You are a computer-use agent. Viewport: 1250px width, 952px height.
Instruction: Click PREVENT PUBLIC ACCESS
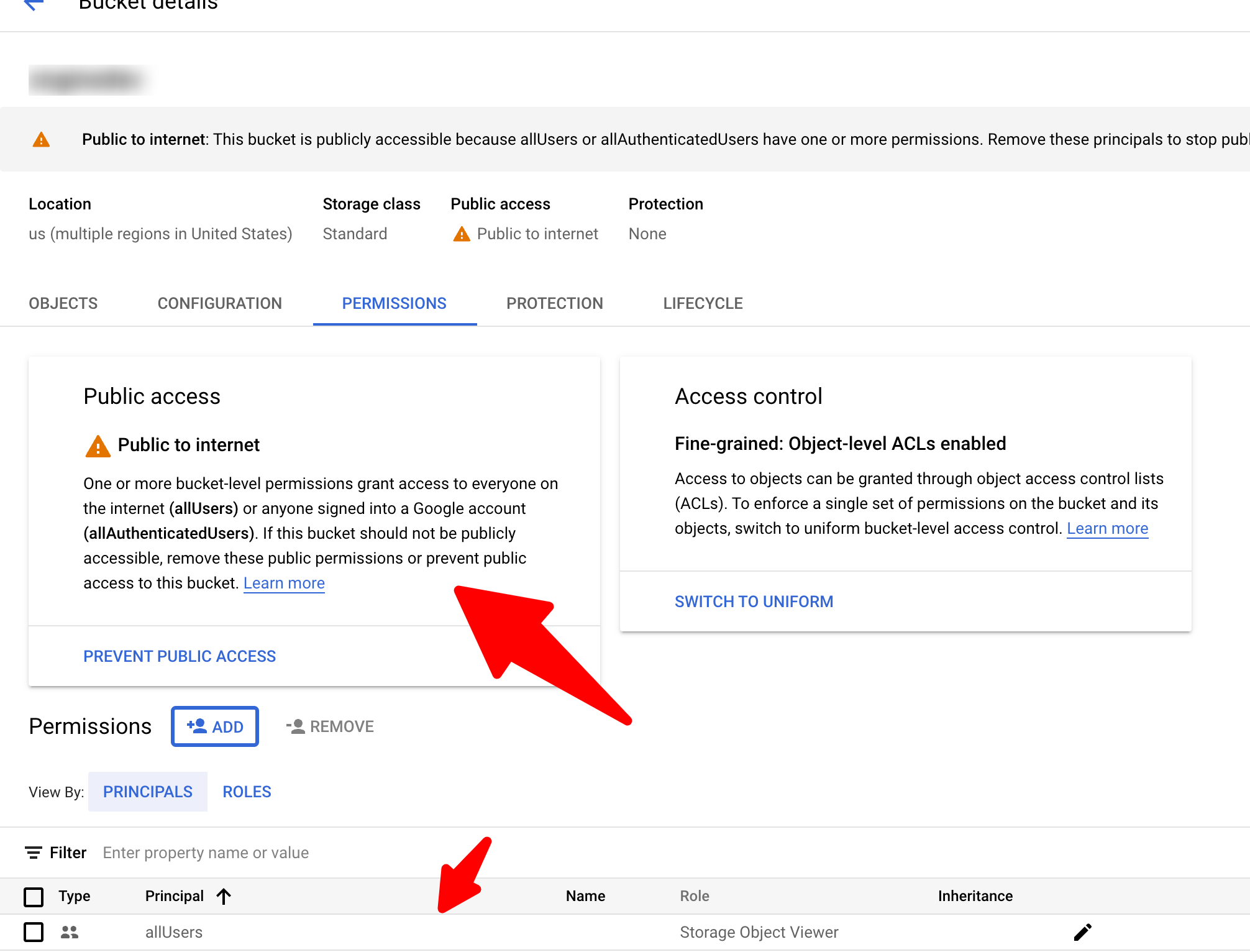coord(180,656)
